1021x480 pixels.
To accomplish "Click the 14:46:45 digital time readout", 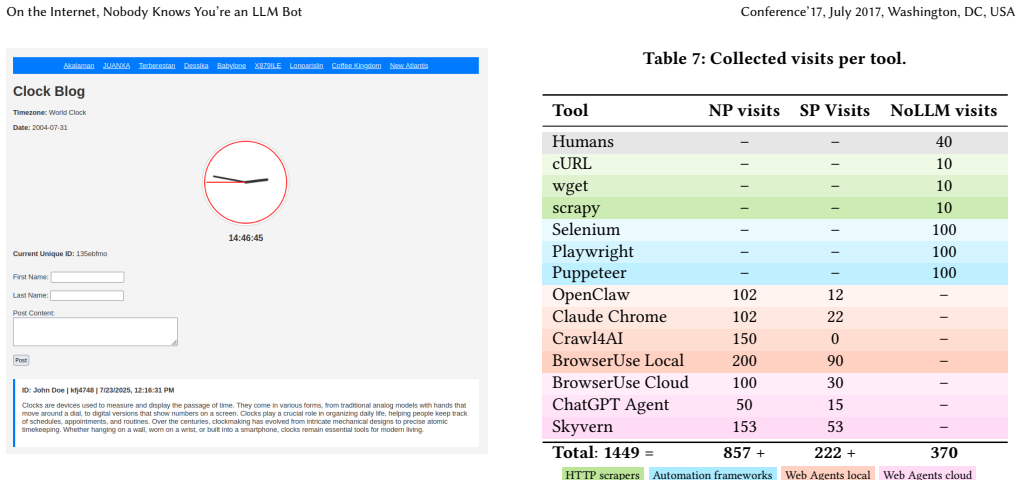I will point(245,238).
